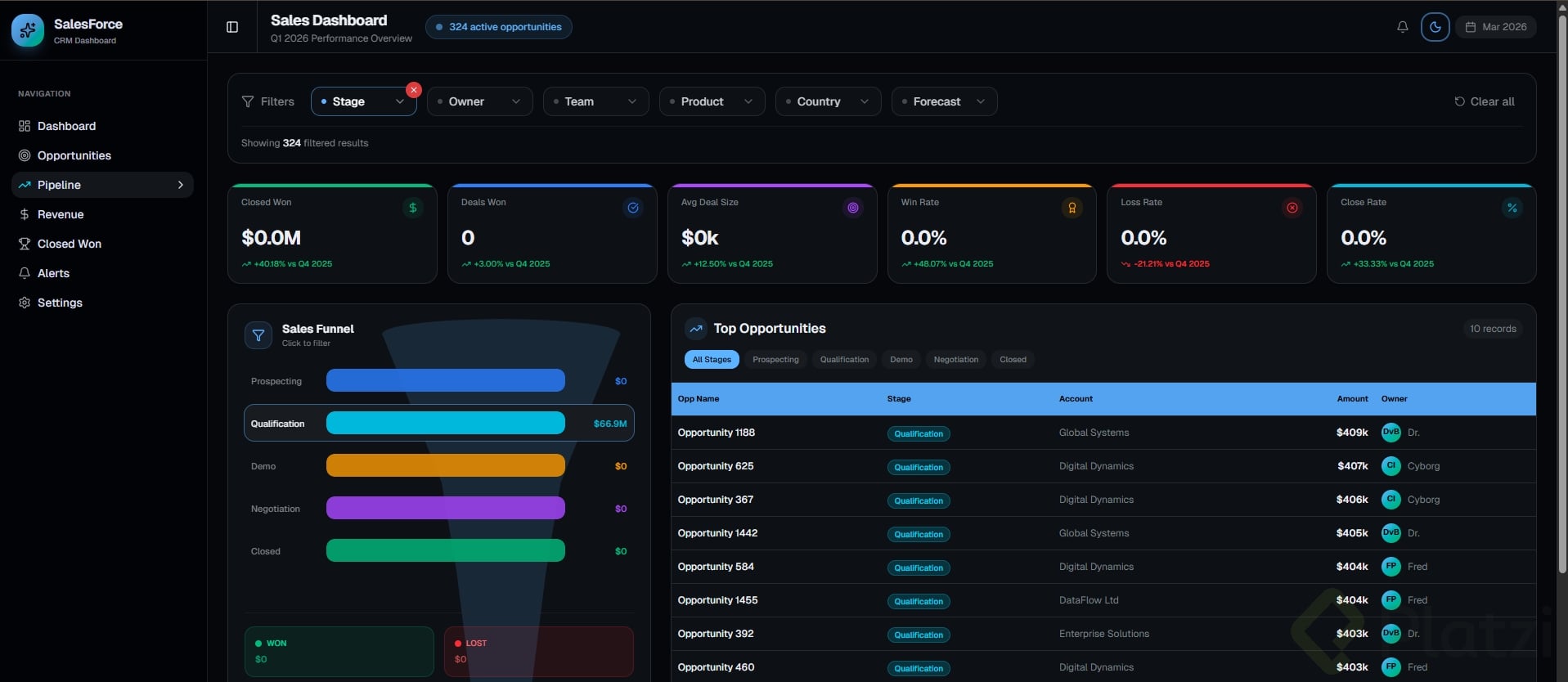Toggle dark mode moon button
This screenshot has height=682, width=1568.
coord(1435,27)
